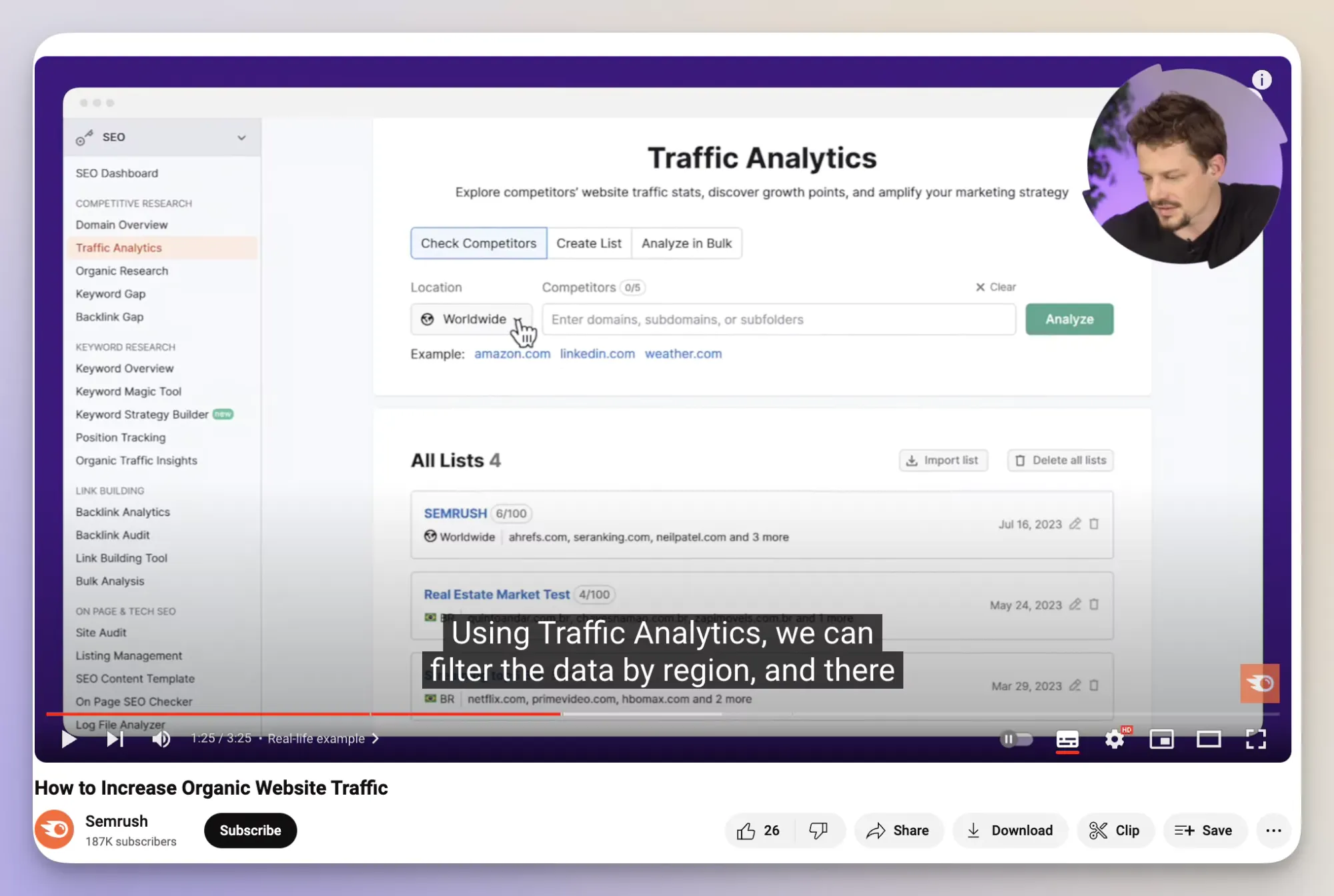This screenshot has height=896, width=1334.
Task: Dislike the video
Action: click(818, 831)
